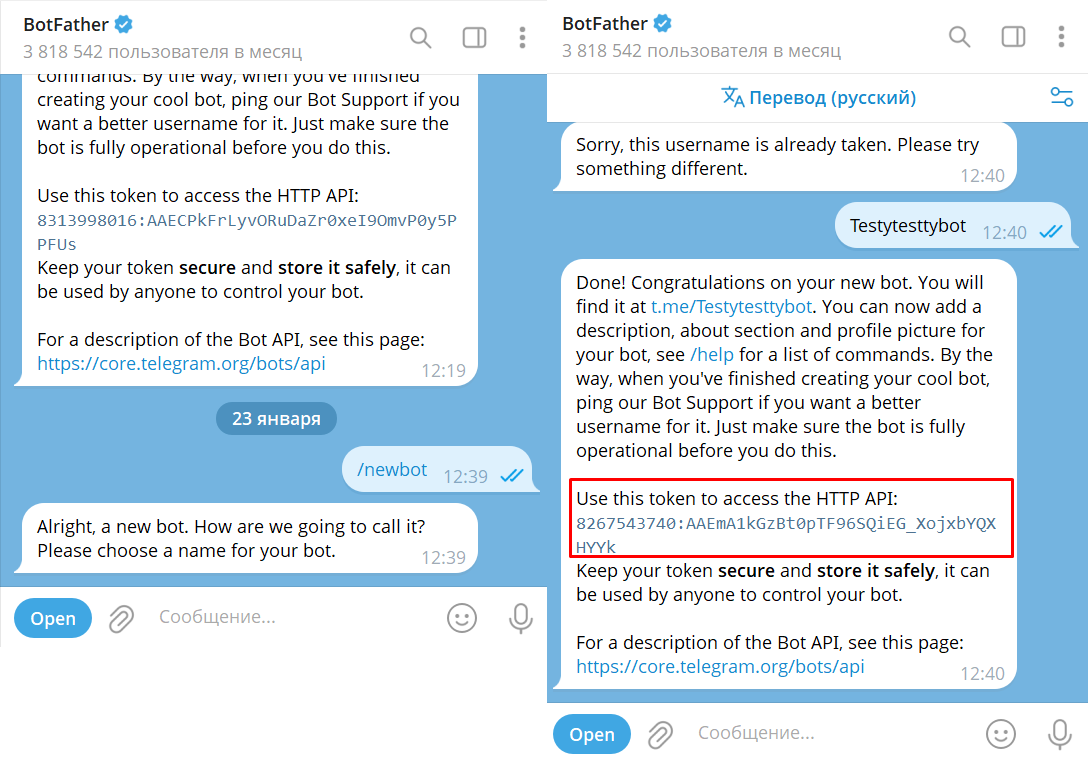The height and width of the screenshot is (762, 1088).
Task: Click the search icon in right chat header
Action: (960, 38)
